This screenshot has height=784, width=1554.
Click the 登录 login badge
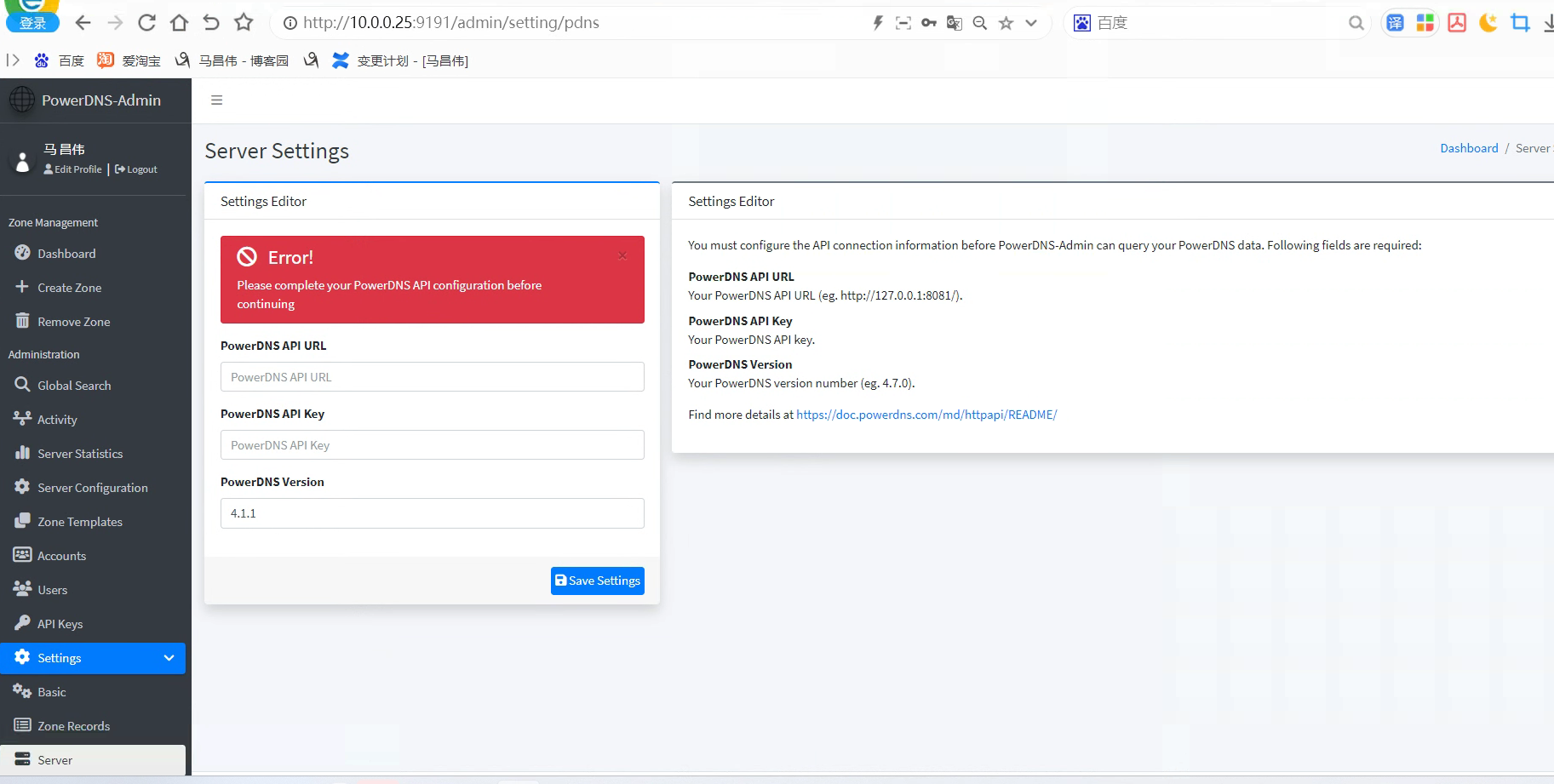click(32, 23)
